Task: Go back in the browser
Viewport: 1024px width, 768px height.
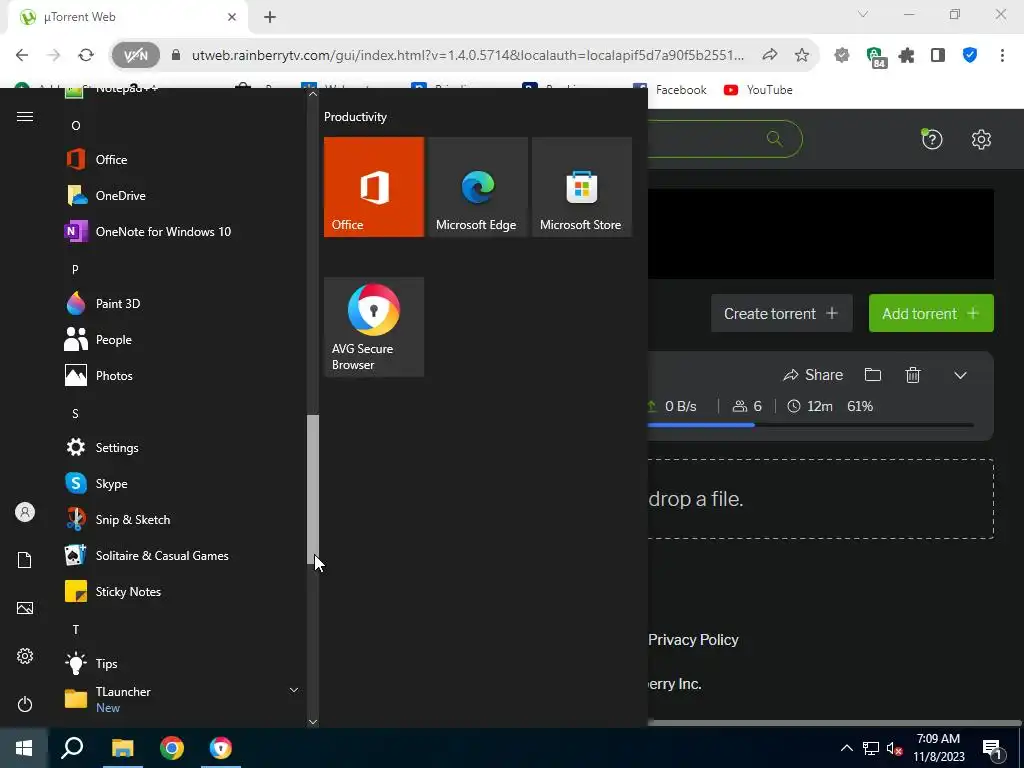Action: pos(22,55)
